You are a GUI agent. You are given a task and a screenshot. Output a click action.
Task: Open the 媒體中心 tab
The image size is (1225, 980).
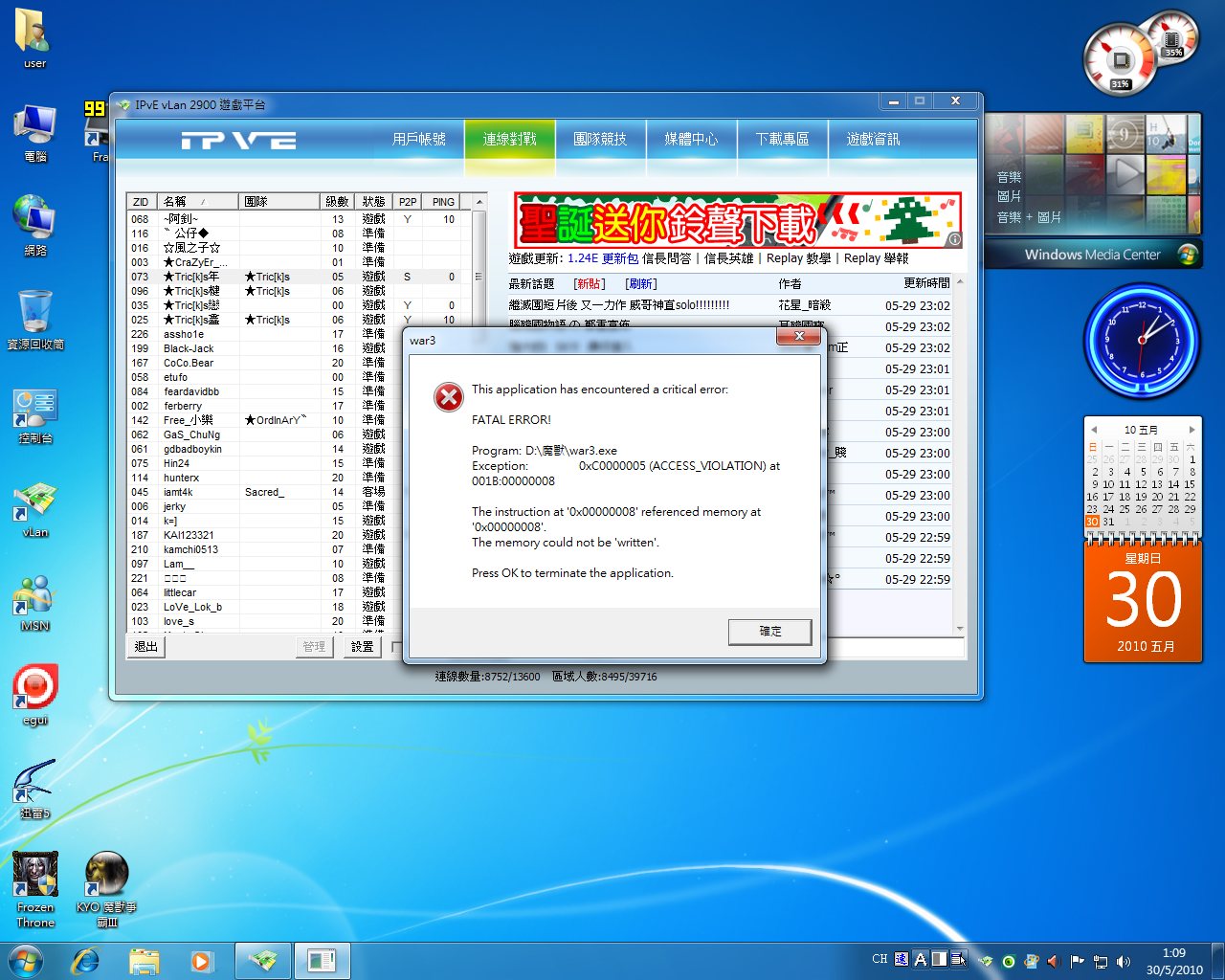coord(691,140)
